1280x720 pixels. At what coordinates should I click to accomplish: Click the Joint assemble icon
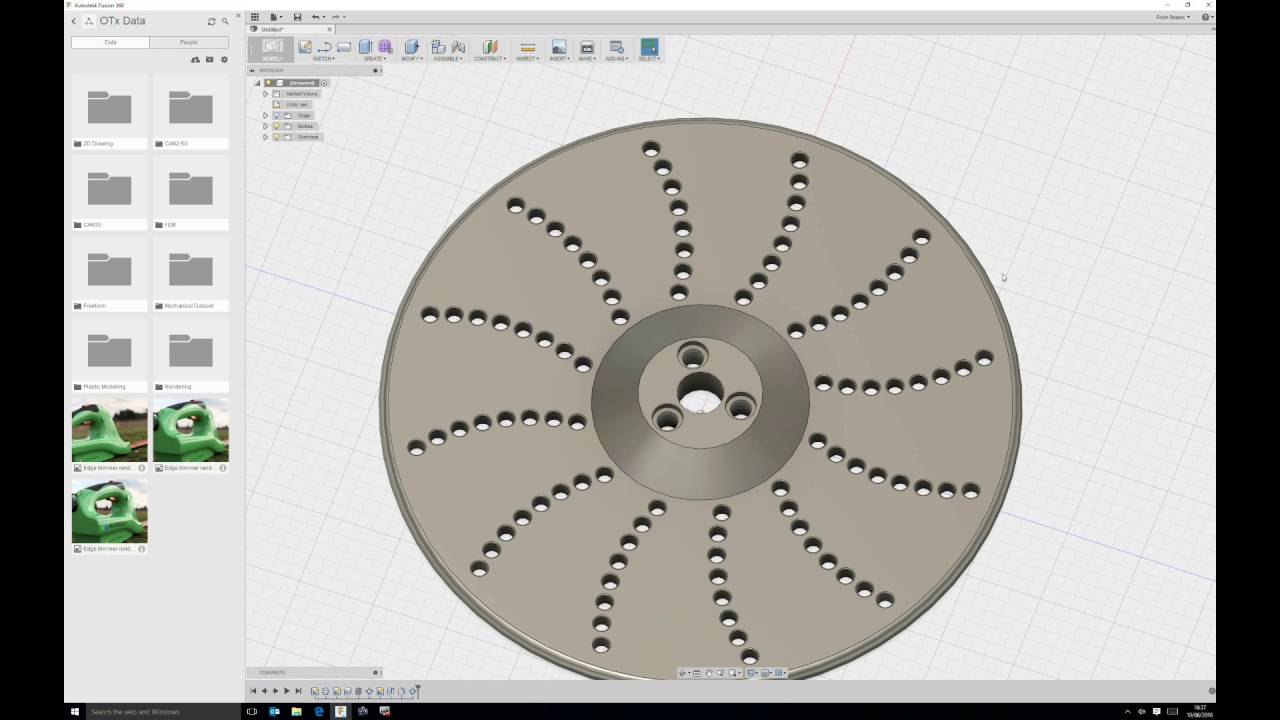pyautogui.click(x=458, y=47)
